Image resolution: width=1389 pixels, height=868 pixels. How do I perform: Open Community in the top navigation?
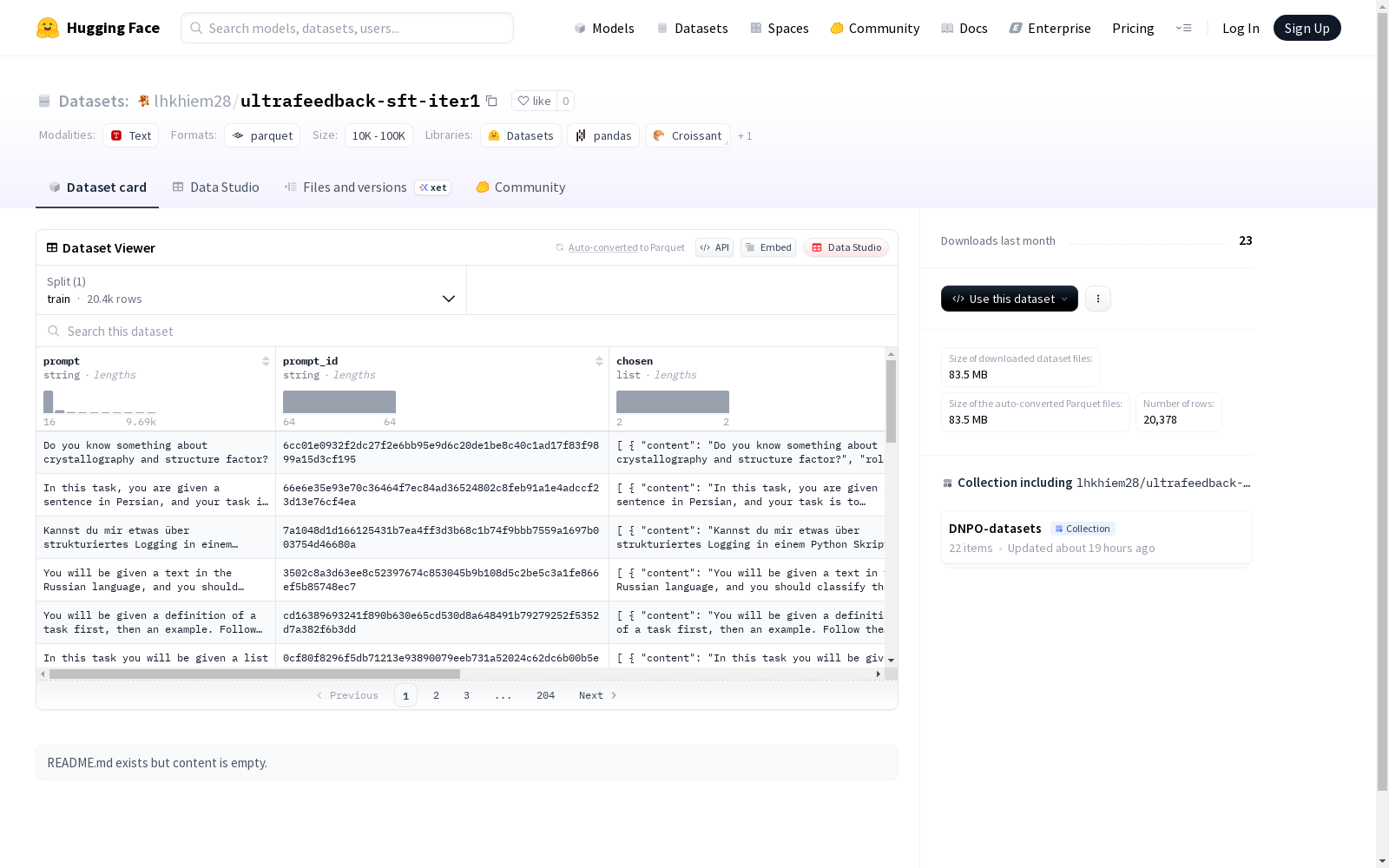point(874,28)
